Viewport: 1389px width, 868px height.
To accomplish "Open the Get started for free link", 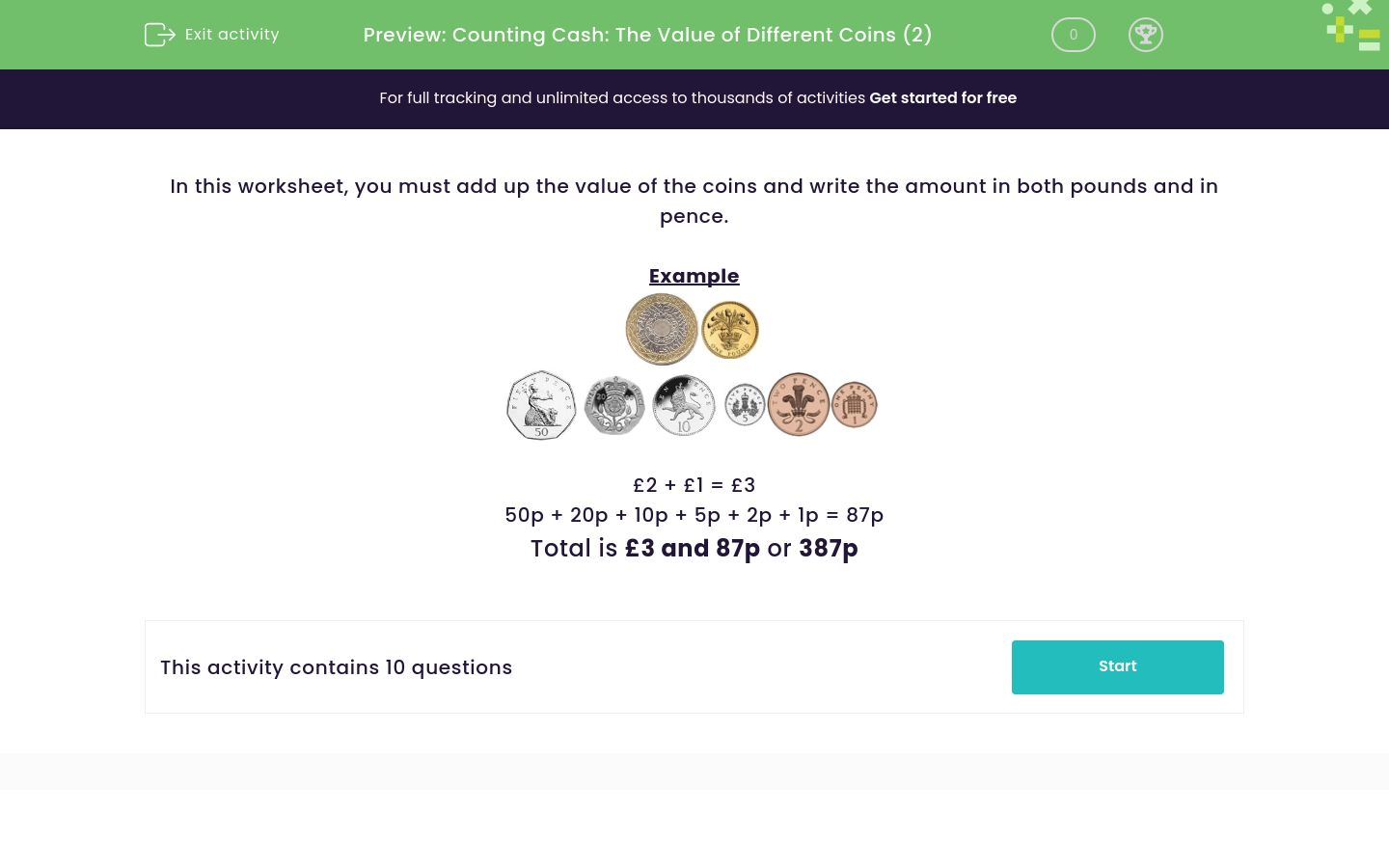I will pos(943,98).
